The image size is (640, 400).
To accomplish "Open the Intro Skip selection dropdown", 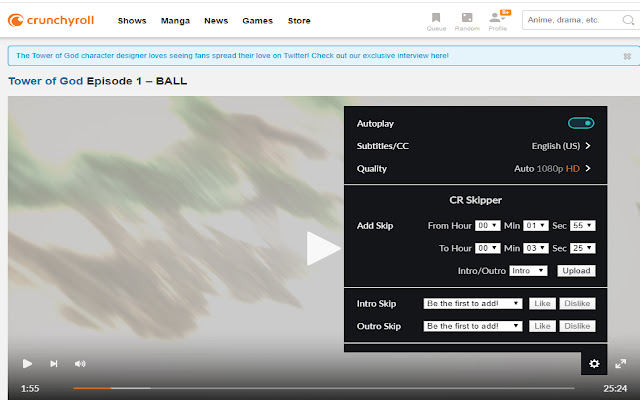I will click(473, 303).
